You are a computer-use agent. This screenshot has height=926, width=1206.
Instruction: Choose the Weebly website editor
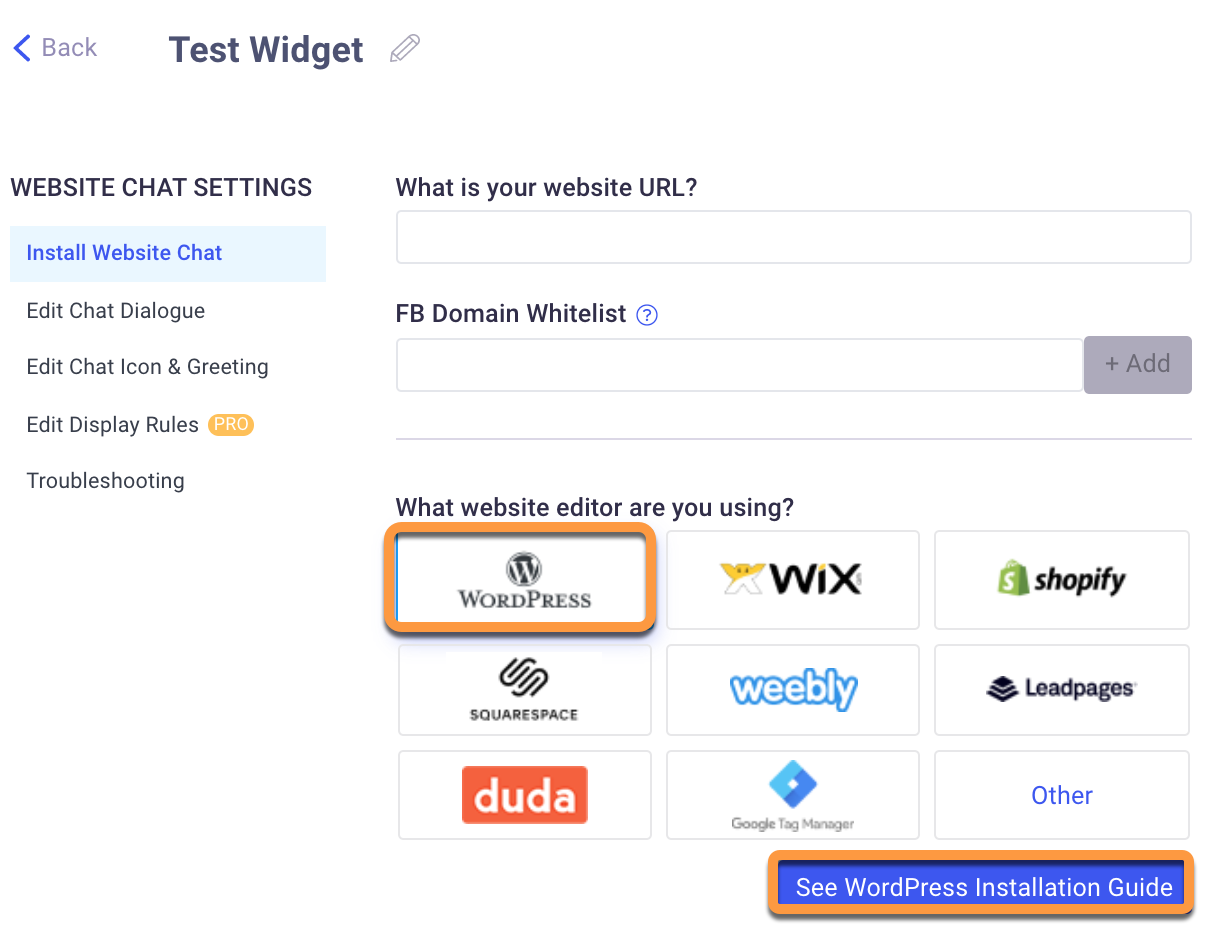pyautogui.click(x=792, y=689)
